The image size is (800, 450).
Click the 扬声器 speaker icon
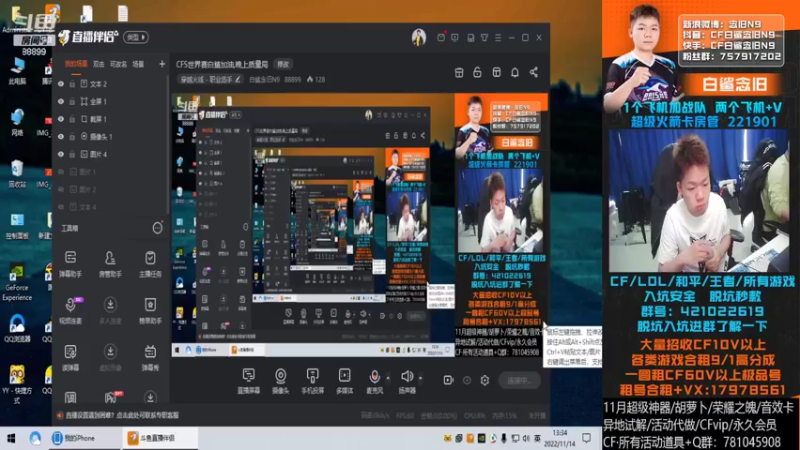407,377
